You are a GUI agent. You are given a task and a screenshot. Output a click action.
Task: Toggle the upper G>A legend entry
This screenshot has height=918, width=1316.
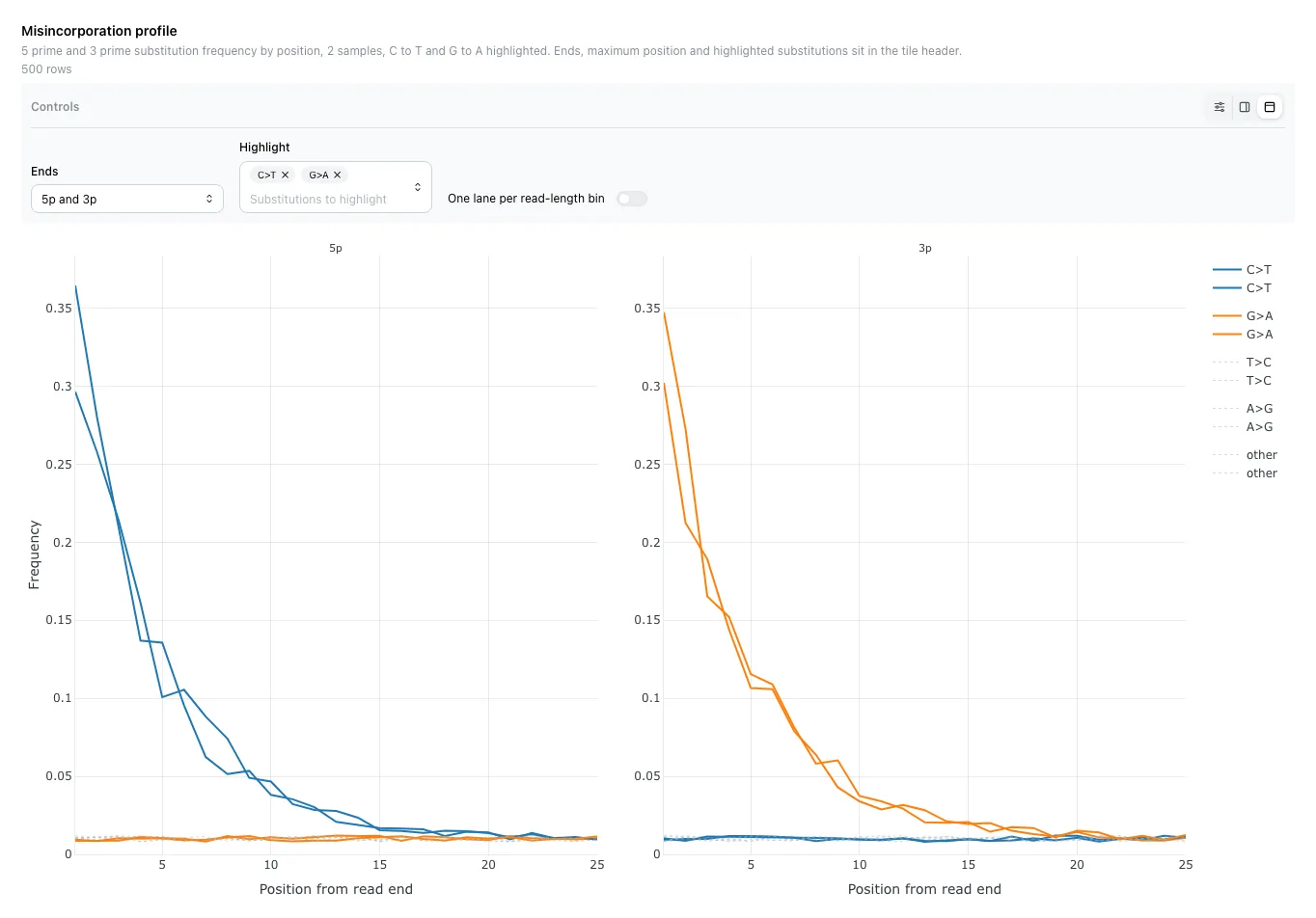pos(1243,316)
